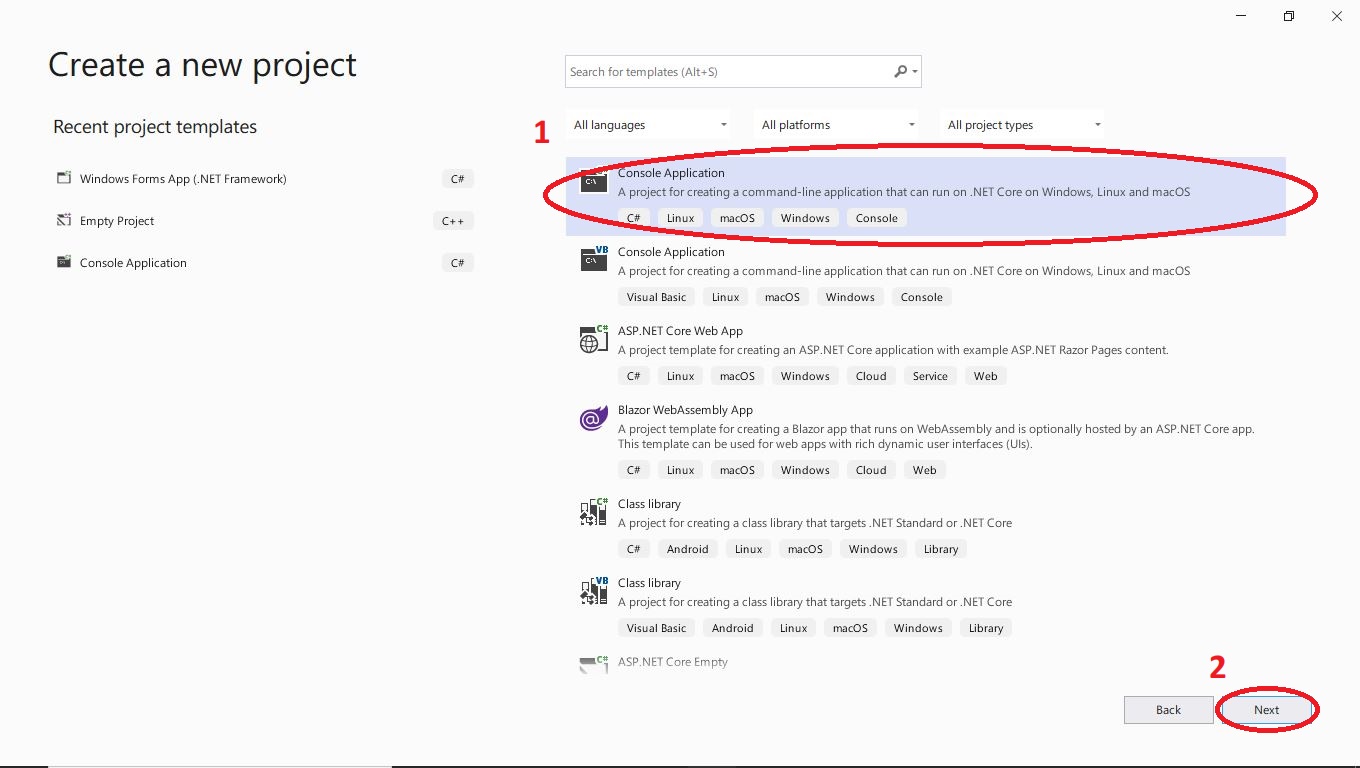This screenshot has width=1360, height=768.
Task: Select recent Console Application C# template
Action: tap(133, 263)
